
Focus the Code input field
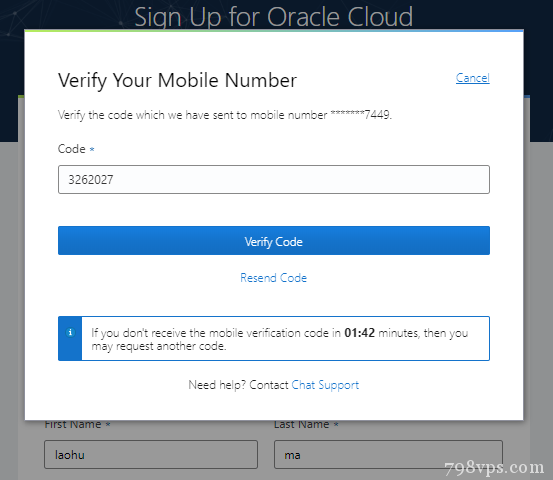coord(274,180)
